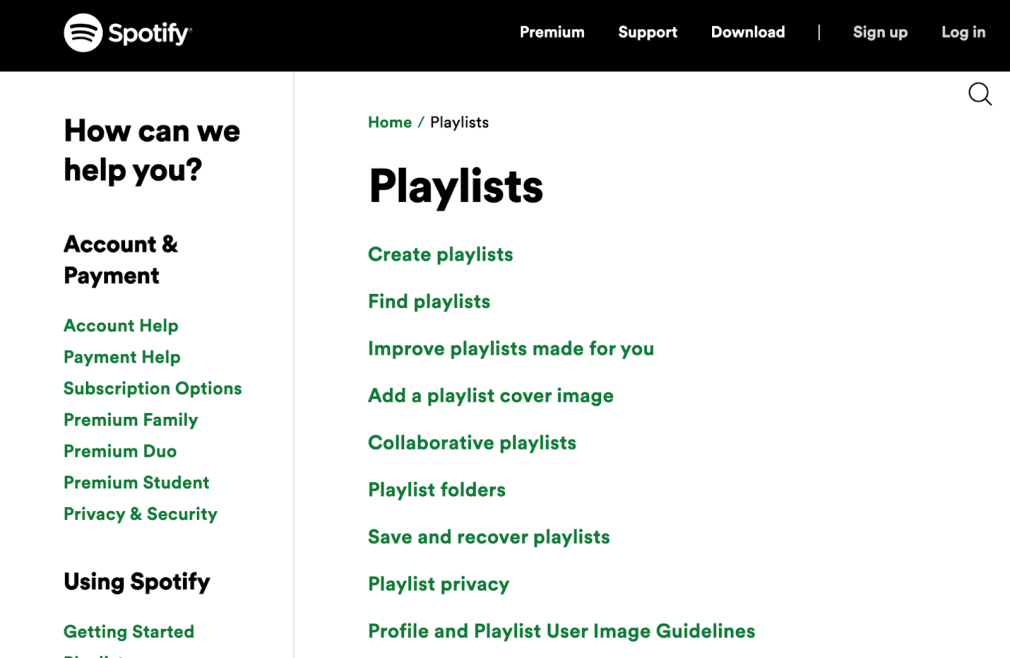1010x658 pixels.
Task: Select Premium Family in sidebar
Action: tap(131, 420)
